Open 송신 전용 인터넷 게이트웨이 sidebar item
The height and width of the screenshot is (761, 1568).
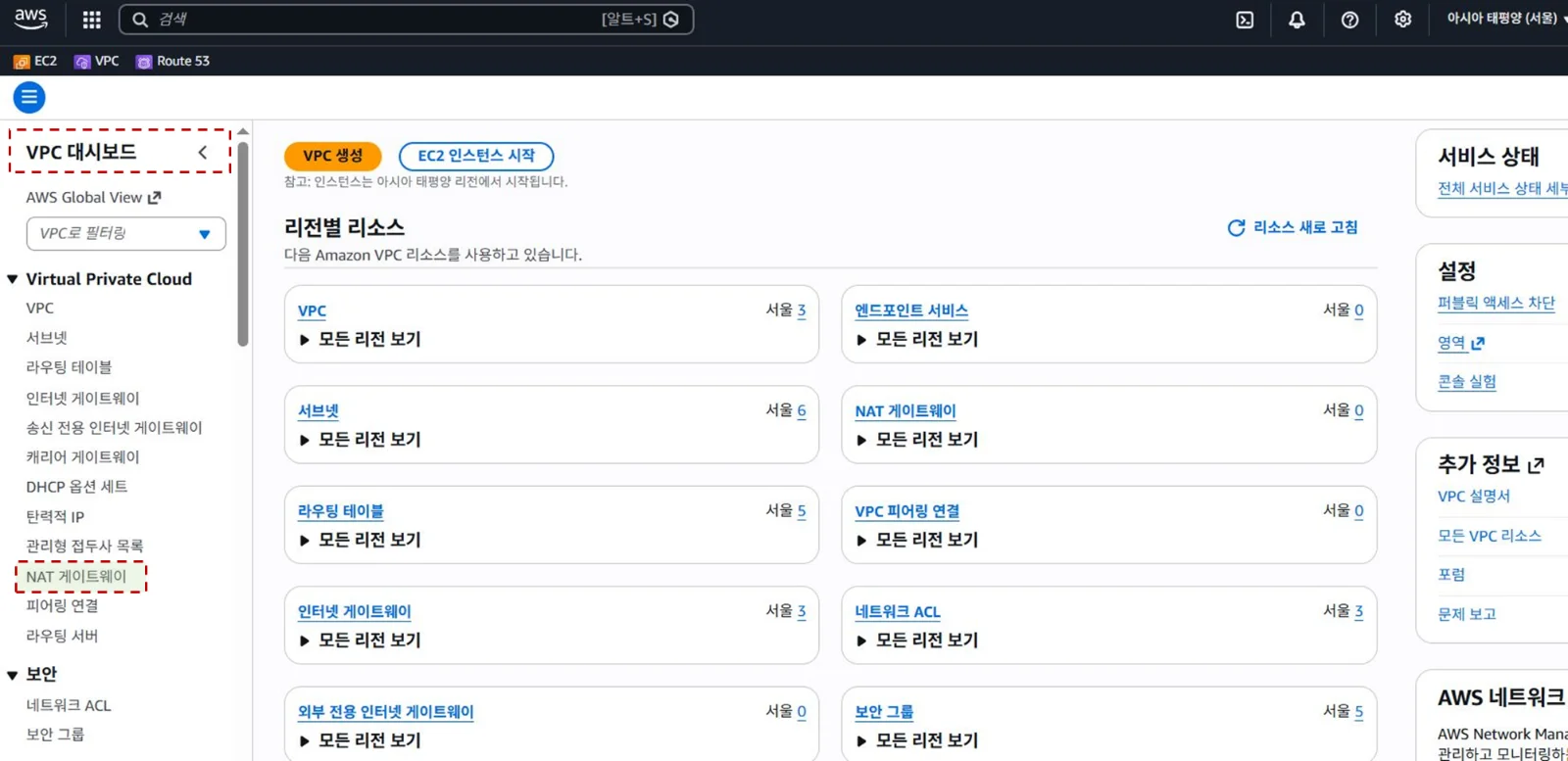[114, 427]
